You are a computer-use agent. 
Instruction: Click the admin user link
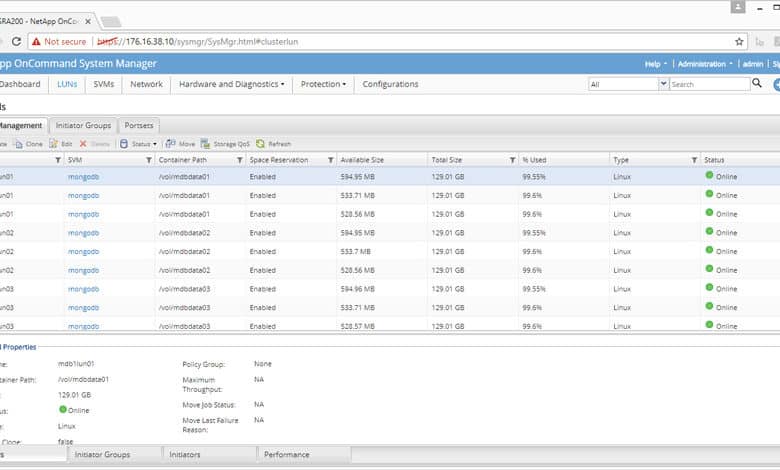pyautogui.click(x=753, y=64)
